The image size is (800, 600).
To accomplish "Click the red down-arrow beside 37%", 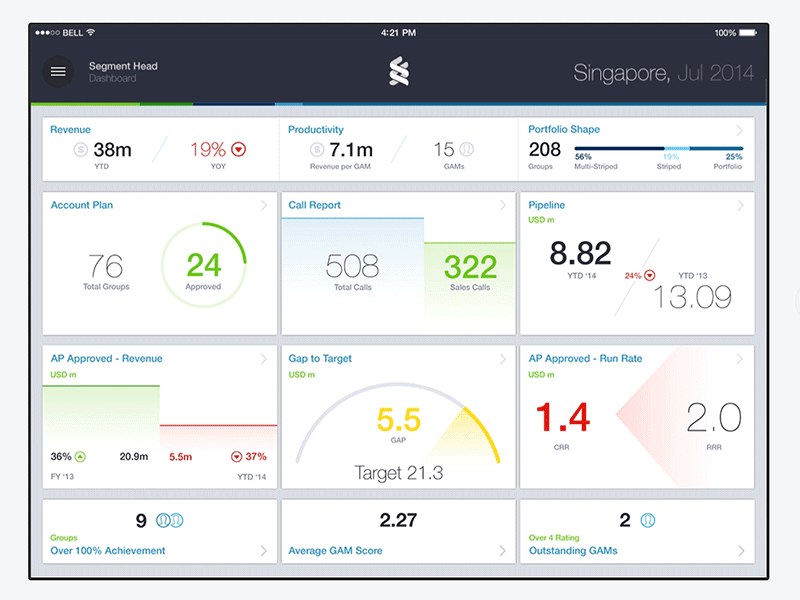I will [237, 457].
